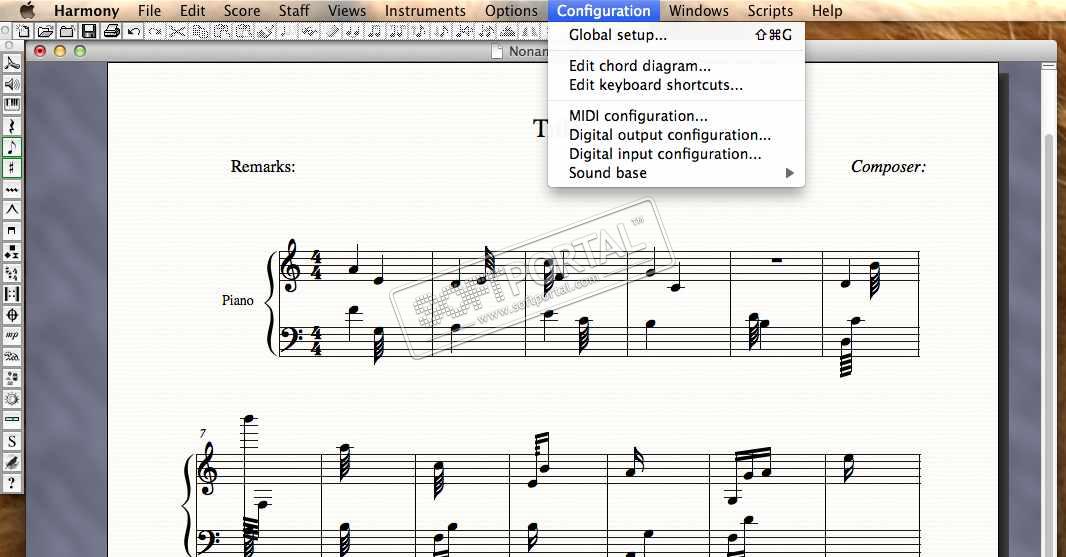Open the Help menu
Image resolution: width=1066 pixels, height=557 pixels.
pos(827,11)
